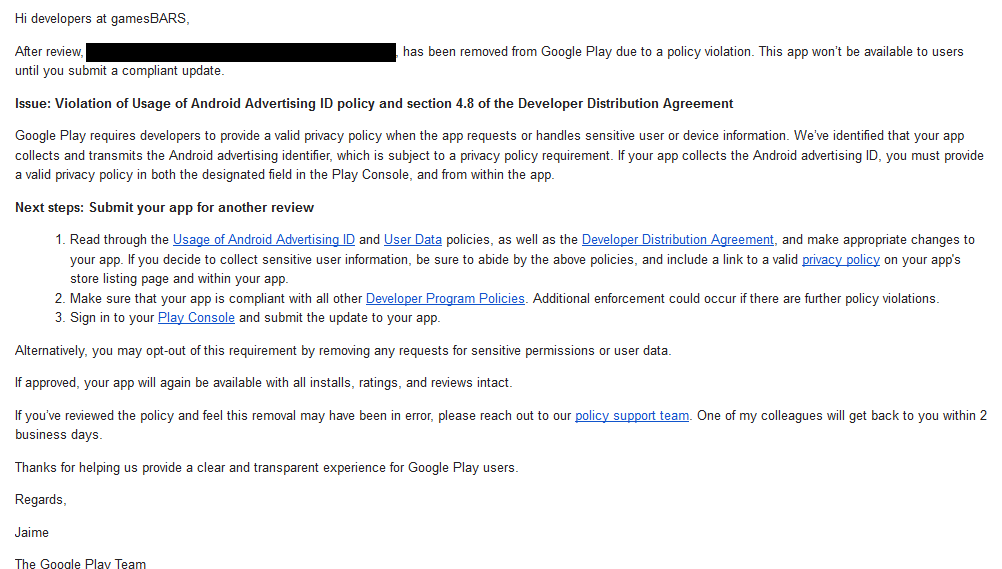Click the 'Alternatively, you may opt-out' paragraph

coord(343,351)
